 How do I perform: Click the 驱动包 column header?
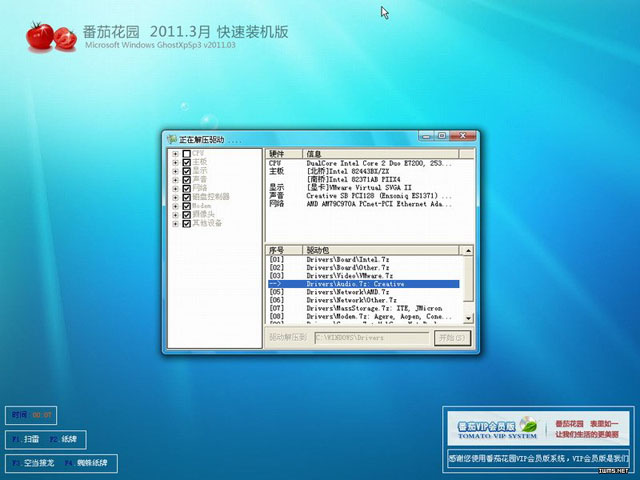pos(380,250)
